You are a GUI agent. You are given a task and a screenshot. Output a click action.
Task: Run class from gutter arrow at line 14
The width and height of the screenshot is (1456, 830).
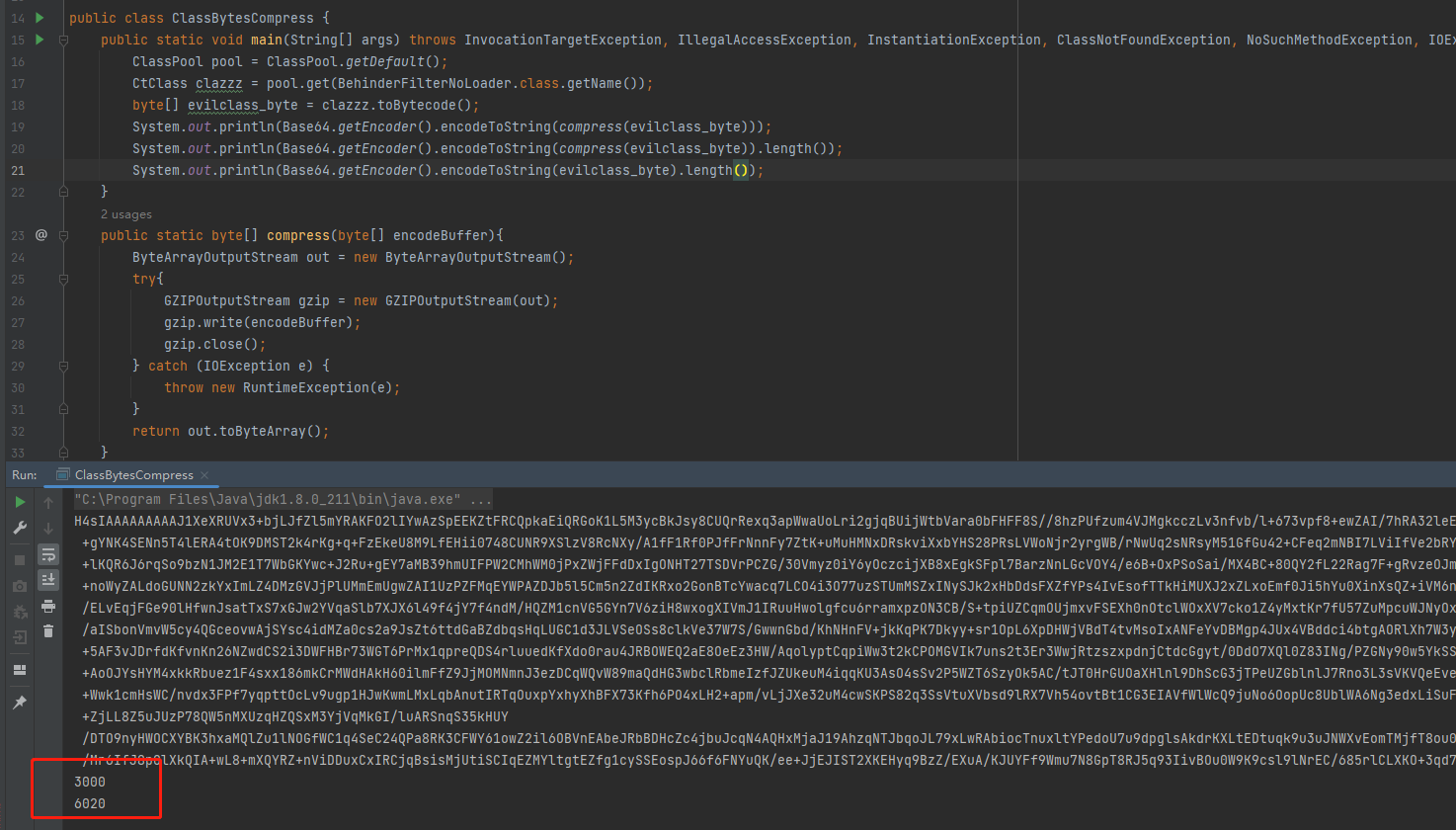40,18
